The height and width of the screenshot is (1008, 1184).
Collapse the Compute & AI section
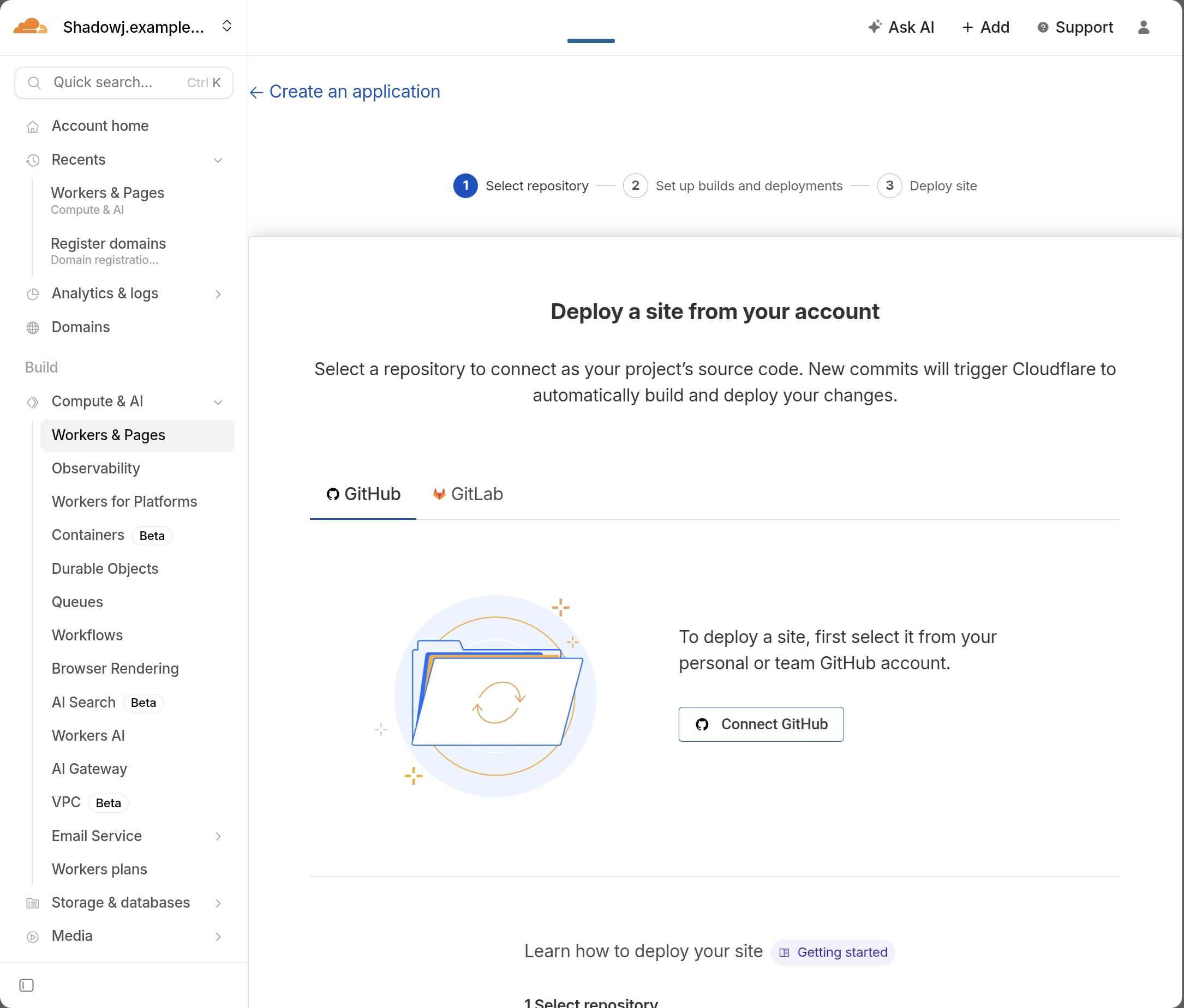[218, 402]
